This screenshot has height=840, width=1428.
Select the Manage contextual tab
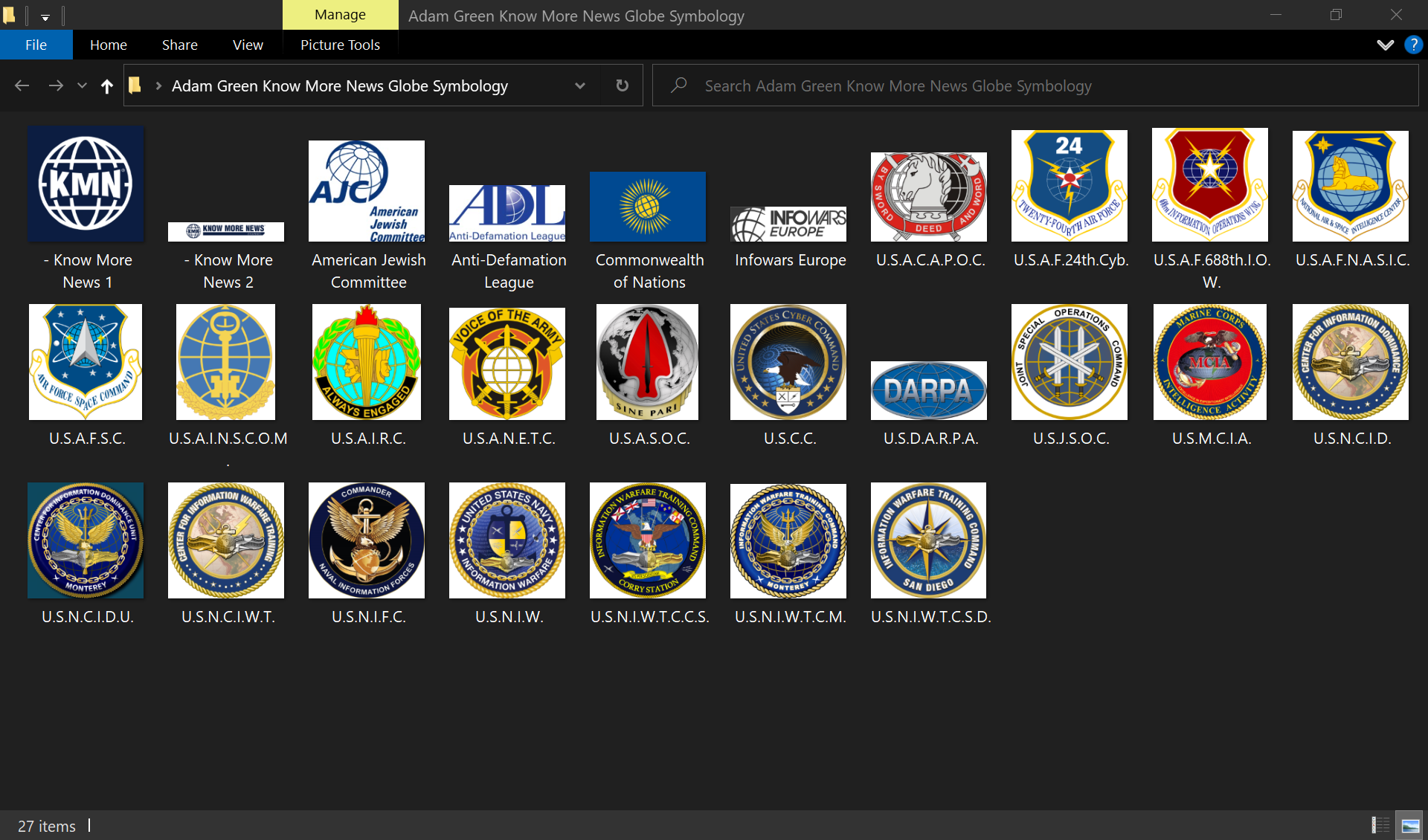coord(340,15)
